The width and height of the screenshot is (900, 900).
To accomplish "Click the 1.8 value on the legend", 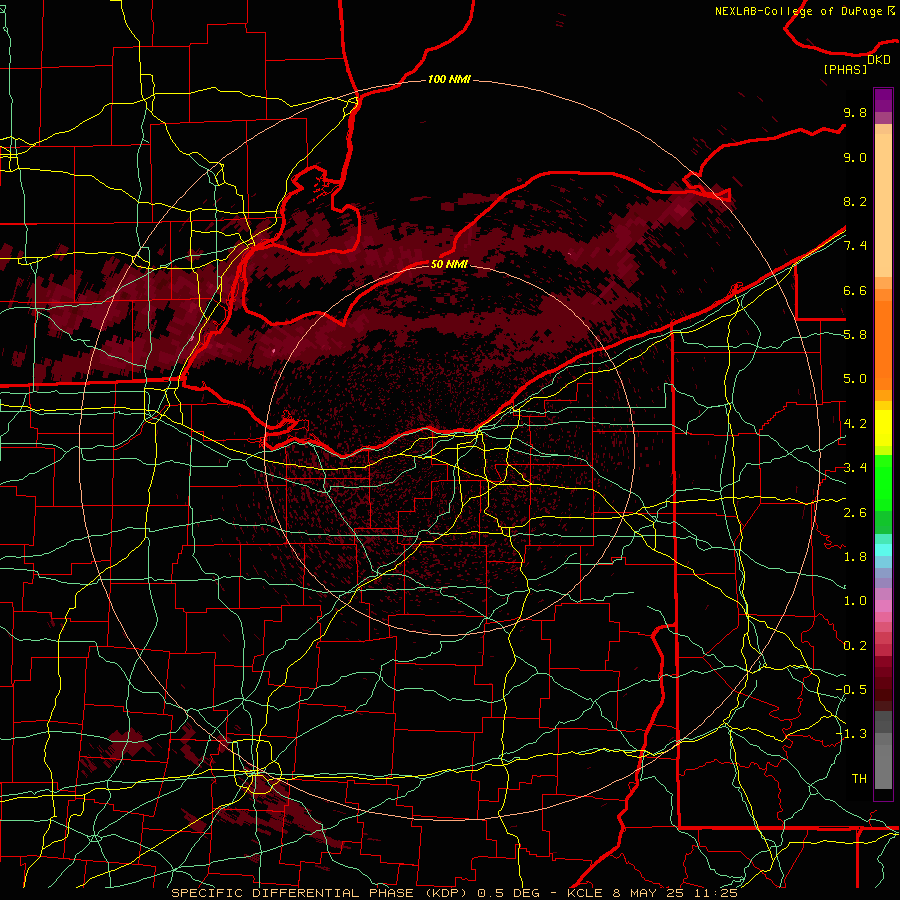I will 855,557.
